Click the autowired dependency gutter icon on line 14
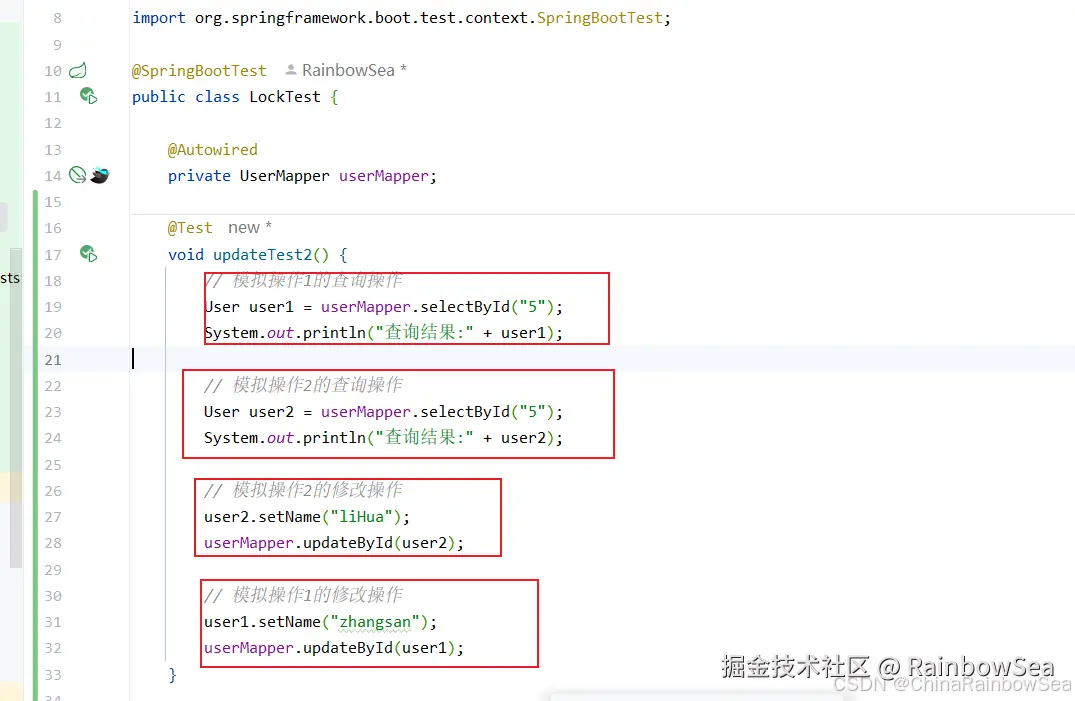 coord(78,175)
